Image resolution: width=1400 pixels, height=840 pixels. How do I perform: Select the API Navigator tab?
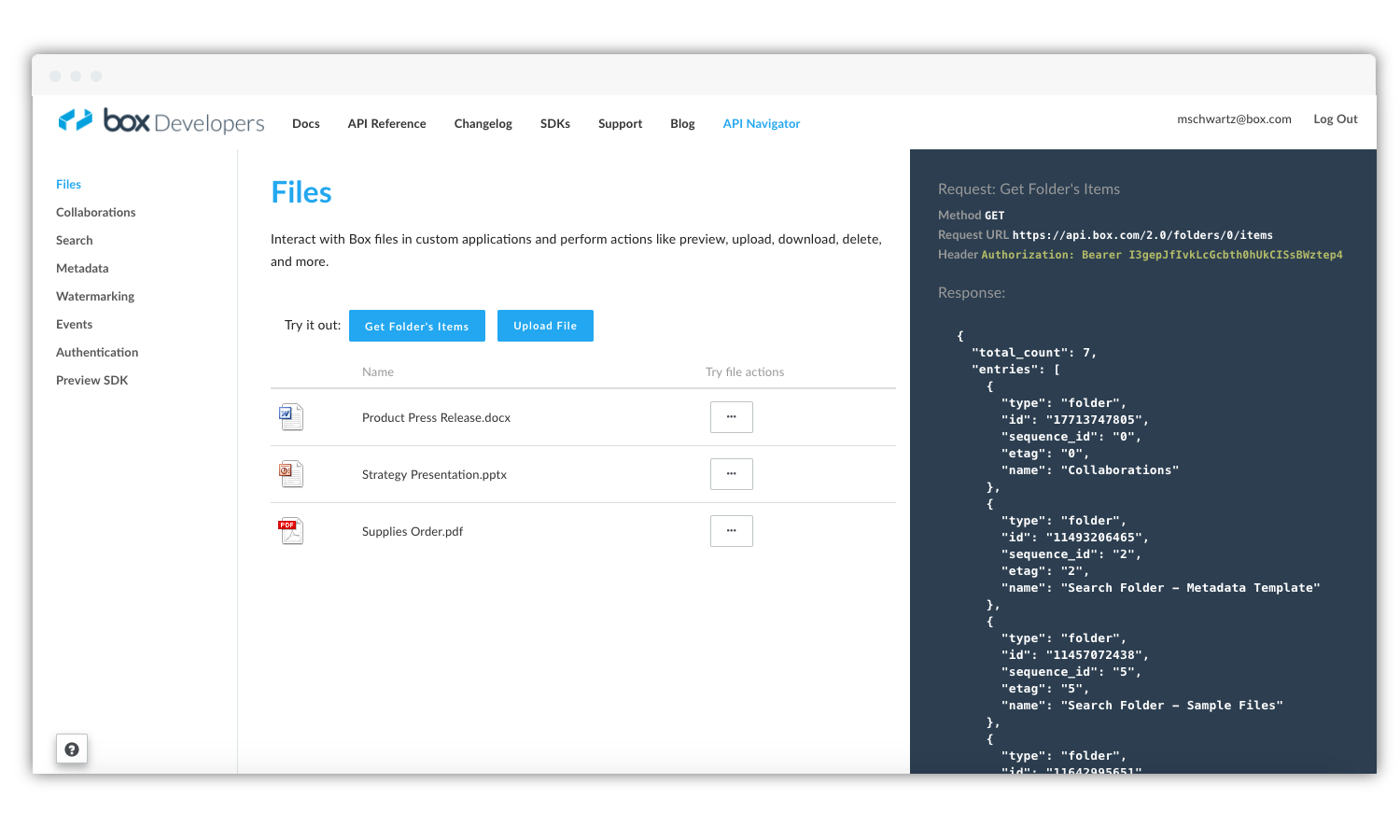[762, 123]
